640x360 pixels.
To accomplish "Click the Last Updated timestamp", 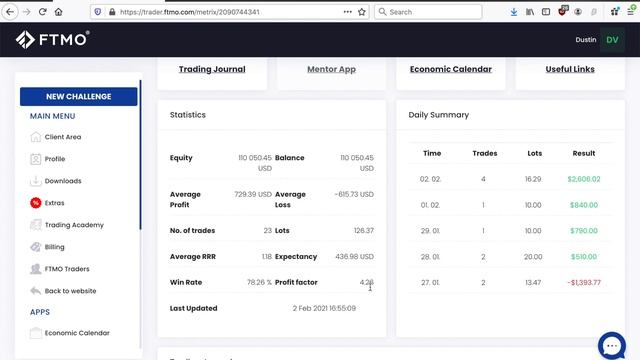I will pyautogui.click(x=324, y=308).
